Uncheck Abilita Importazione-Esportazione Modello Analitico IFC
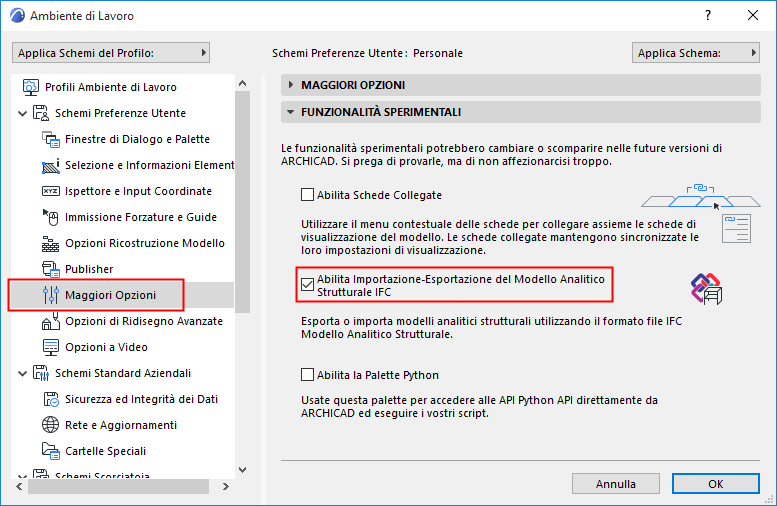The height and width of the screenshot is (506, 777). click(x=307, y=284)
